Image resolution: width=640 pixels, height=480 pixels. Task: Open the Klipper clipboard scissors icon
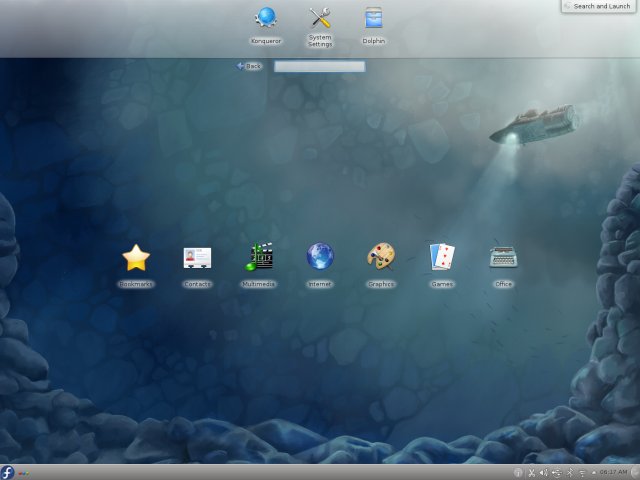(531, 472)
